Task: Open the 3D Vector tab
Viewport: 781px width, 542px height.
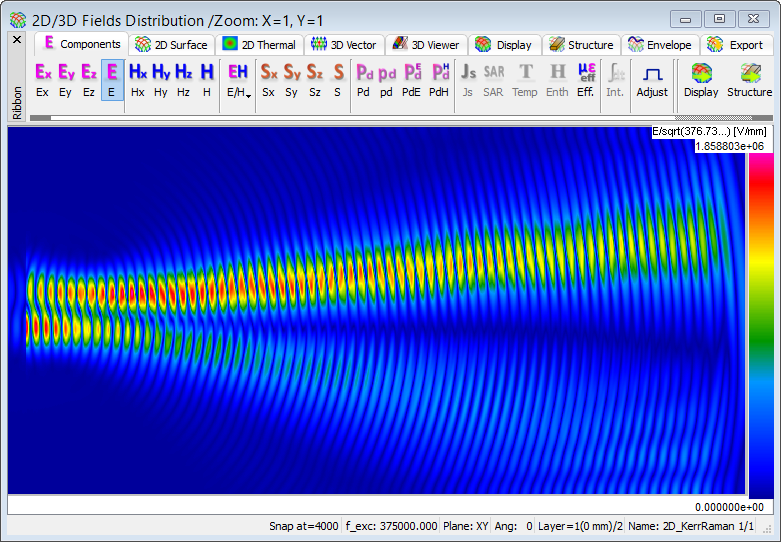Action: pyautogui.click(x=342, y=45)
